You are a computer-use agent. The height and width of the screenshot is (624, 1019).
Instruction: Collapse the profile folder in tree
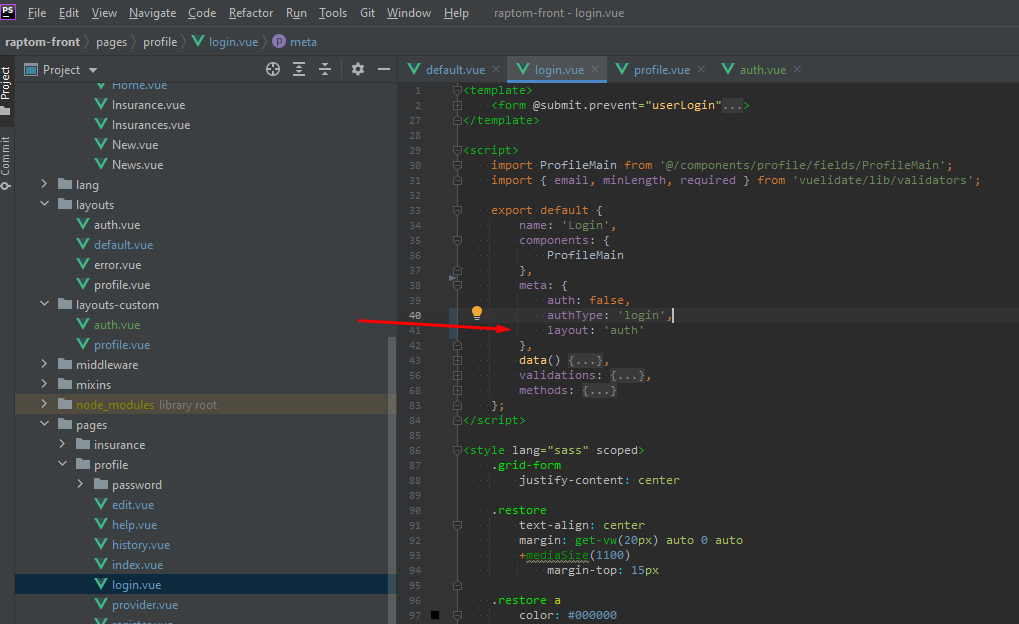(62, 463)
